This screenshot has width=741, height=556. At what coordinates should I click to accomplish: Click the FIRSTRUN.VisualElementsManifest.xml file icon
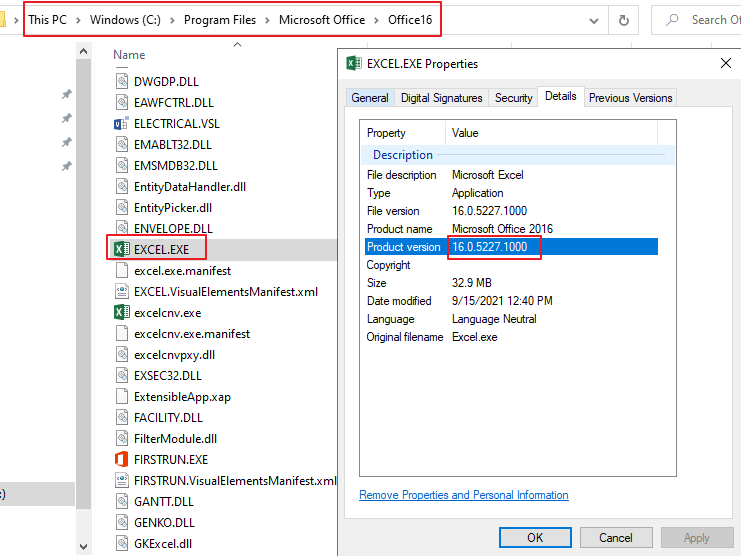click(x=122, y=480)
